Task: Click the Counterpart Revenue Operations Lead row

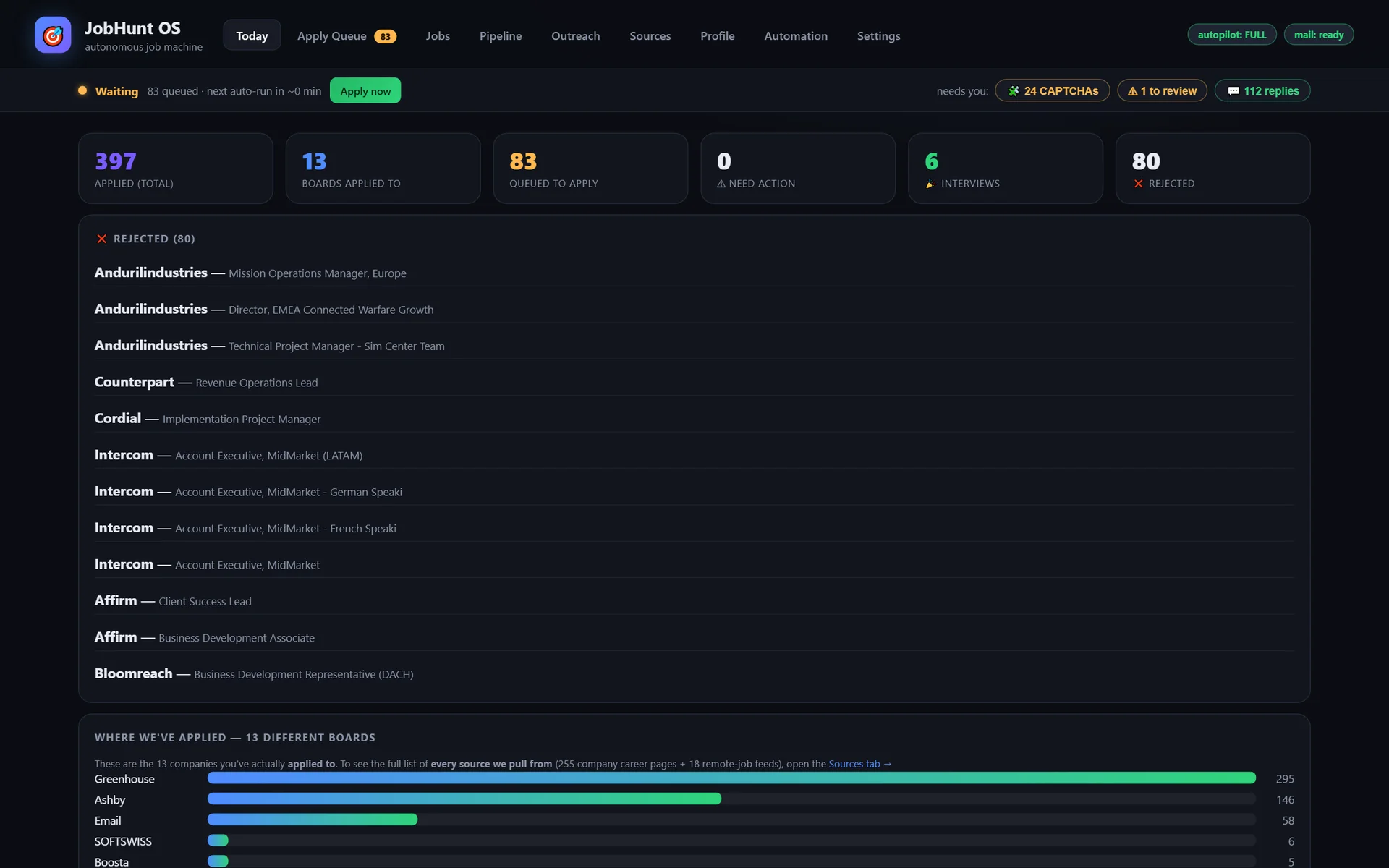Action: 694,382
